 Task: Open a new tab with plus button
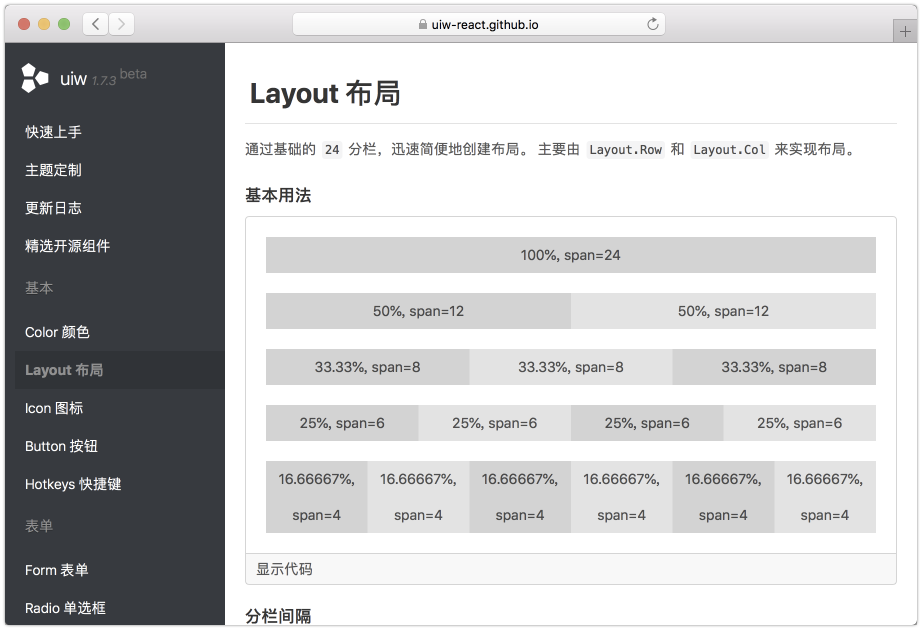tap(905, 31)
